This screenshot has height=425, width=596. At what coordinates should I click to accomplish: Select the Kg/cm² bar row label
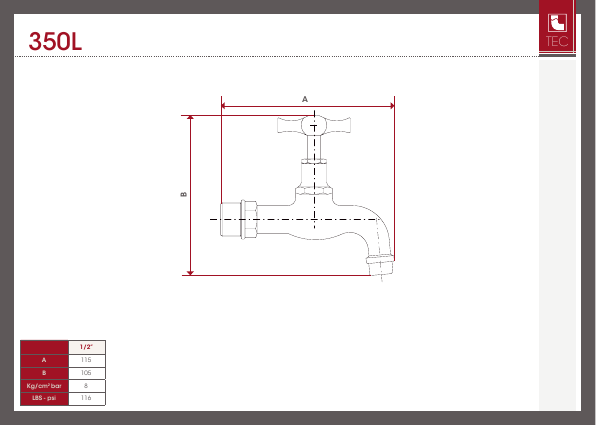click(44, 385)
